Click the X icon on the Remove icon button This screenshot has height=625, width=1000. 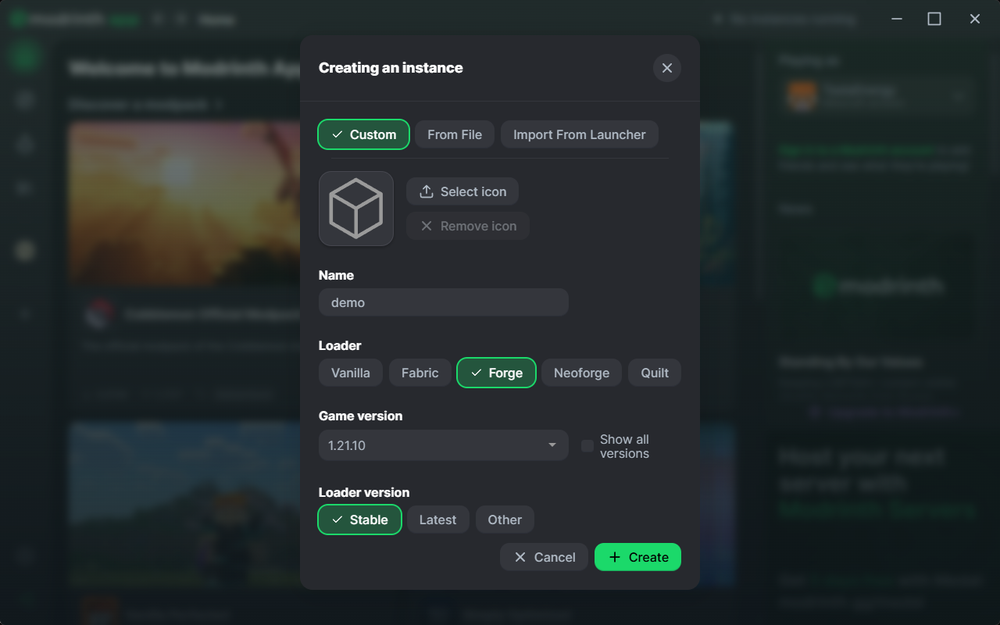coord(429,226)
